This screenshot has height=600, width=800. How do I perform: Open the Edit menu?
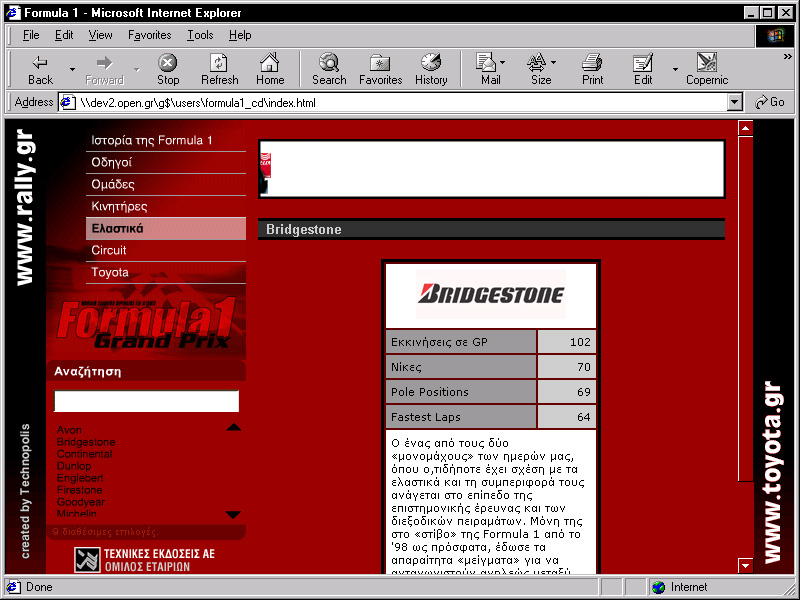point(64,35)
